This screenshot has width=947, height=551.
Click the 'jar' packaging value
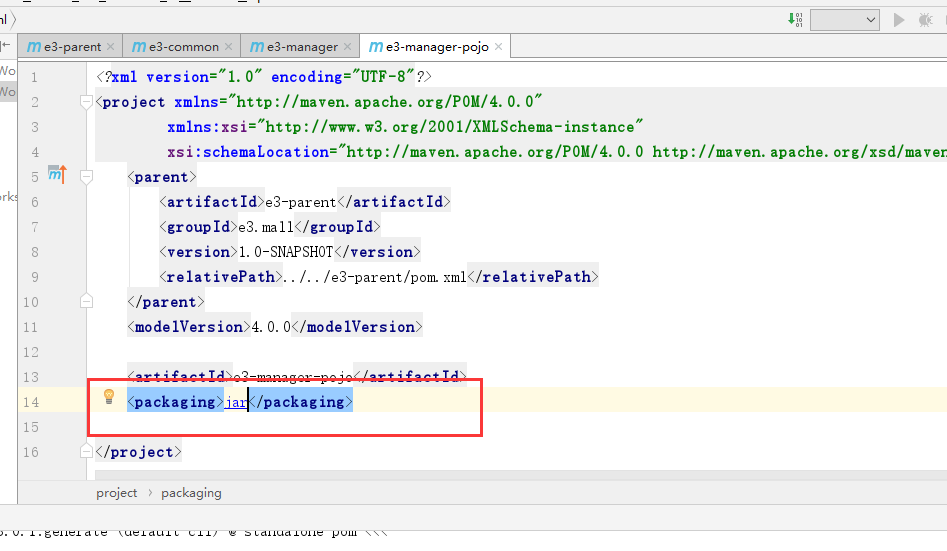pyautogui.click(x=236, y=402)
